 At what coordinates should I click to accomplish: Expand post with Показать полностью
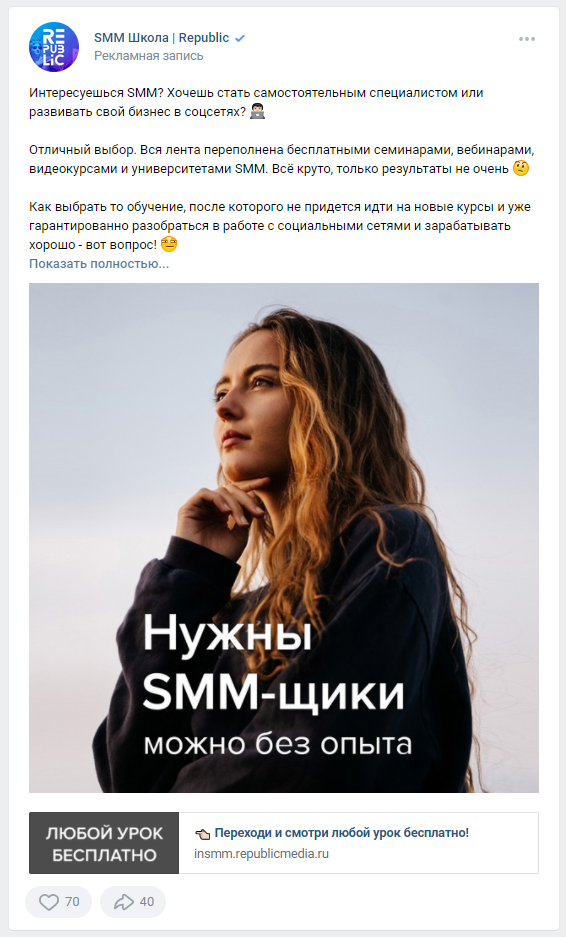click(99, 264)
